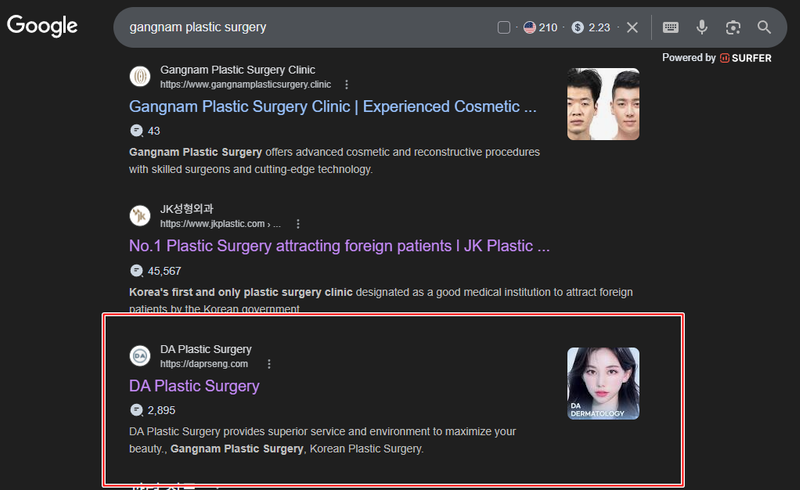Open more options for Gangnam Plastic Surgery Clinic result
The height and width of the screenshot is (490, 800).
pos(346,84)
